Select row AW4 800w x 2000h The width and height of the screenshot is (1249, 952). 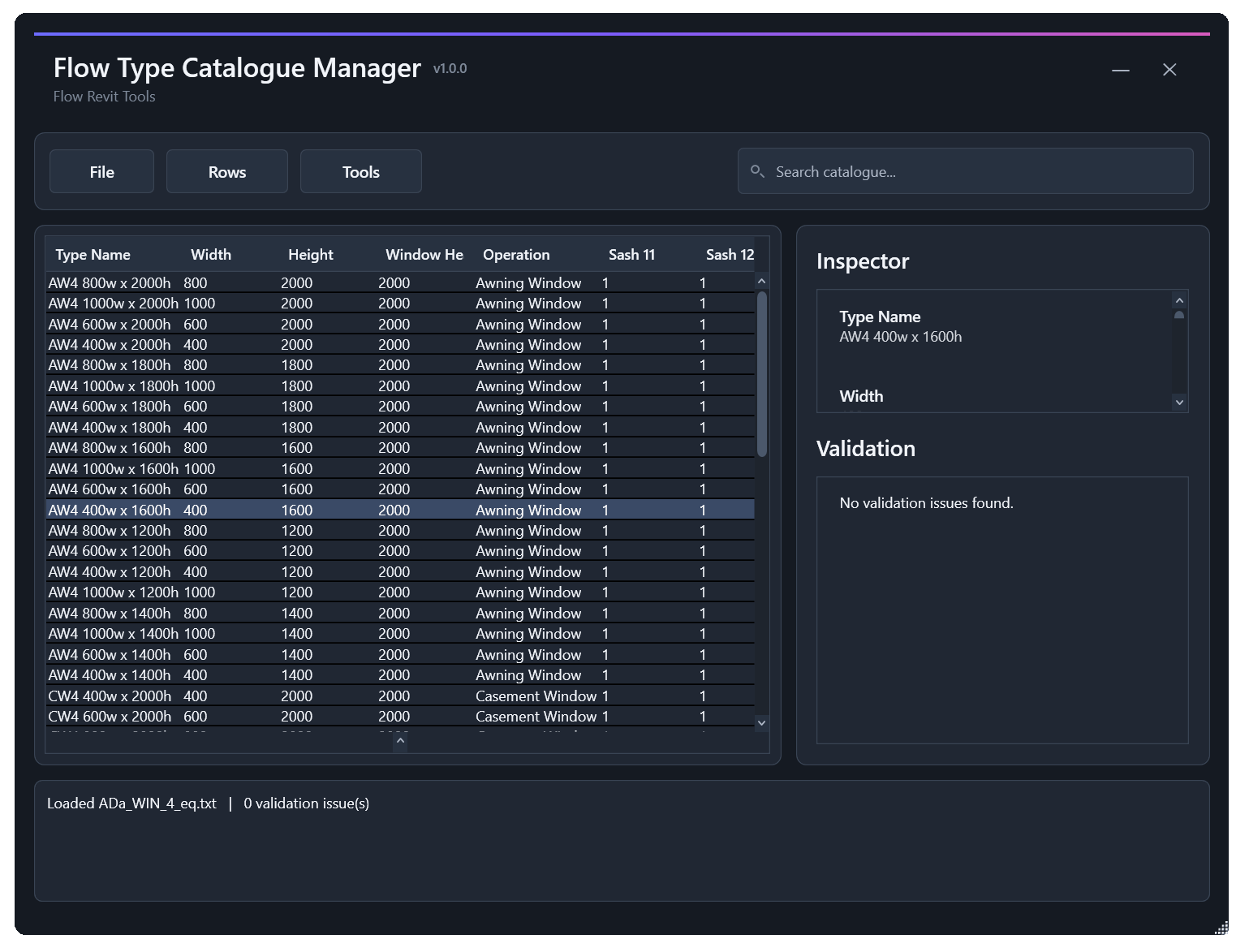pos(400,282)
